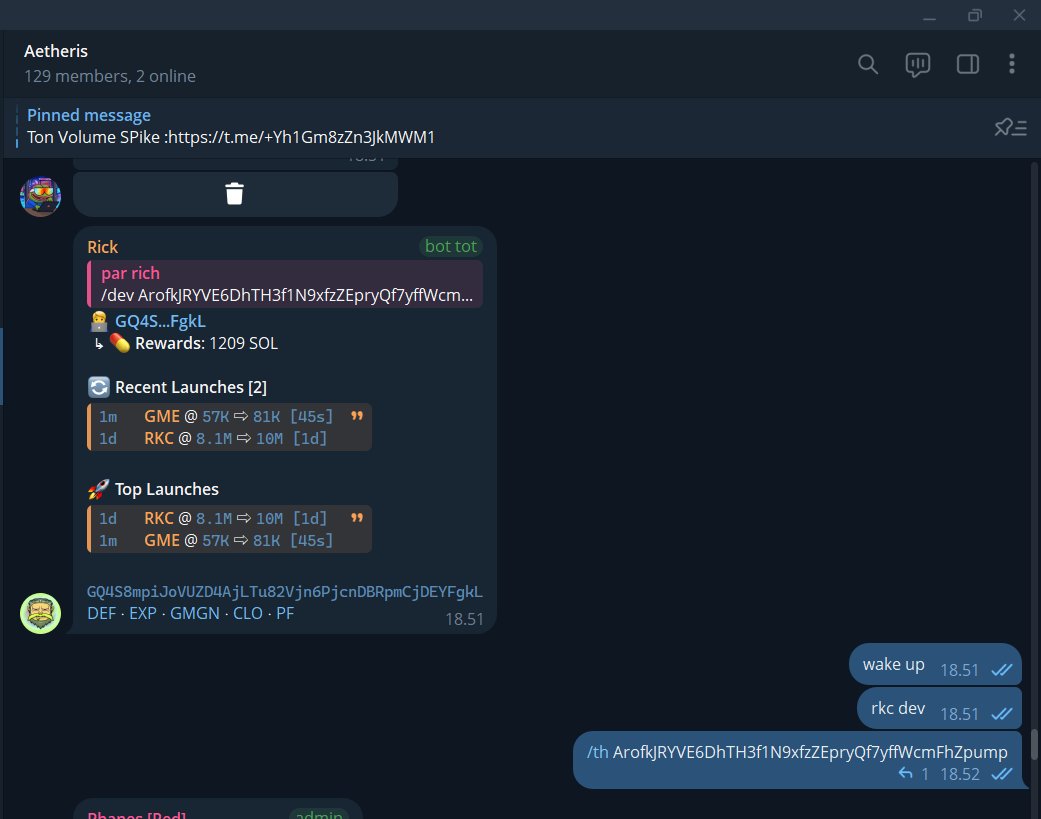
Task: Open the PF link
Action: tap(285, 613)
